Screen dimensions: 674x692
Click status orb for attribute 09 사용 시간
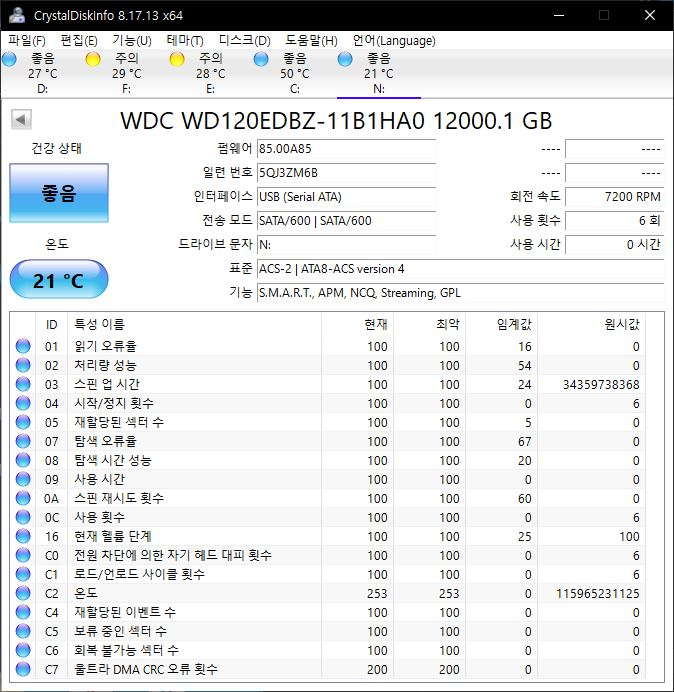[23, 479]
